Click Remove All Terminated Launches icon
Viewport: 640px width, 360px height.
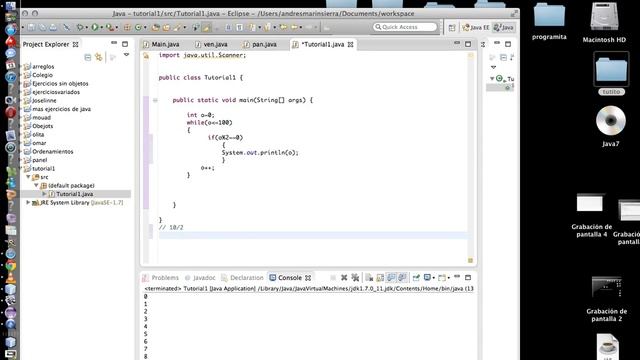coord(355,278)
